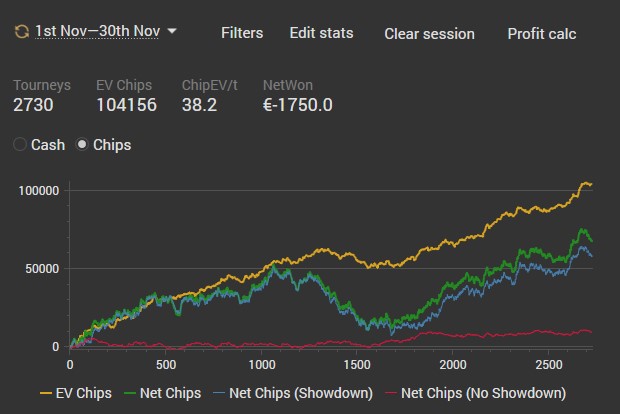The image size is (620, 414).
Task: Open the Profit calc tool
Action: click(541, 34)
